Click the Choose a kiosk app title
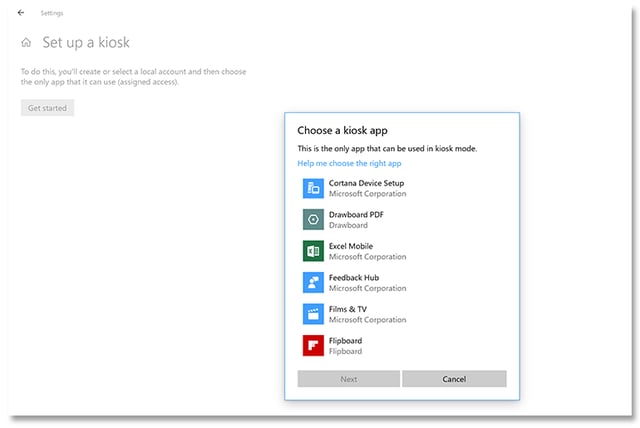The height and width of the screenshot is (428, 640). point(342,131)
